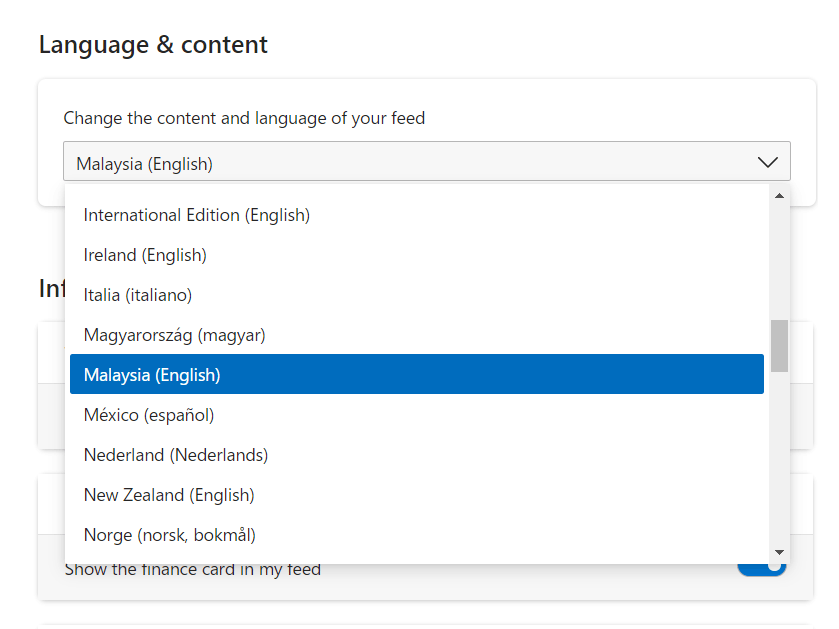Toggle the finance card switch
The image size is (839, 629).
[x=762, y=570]
